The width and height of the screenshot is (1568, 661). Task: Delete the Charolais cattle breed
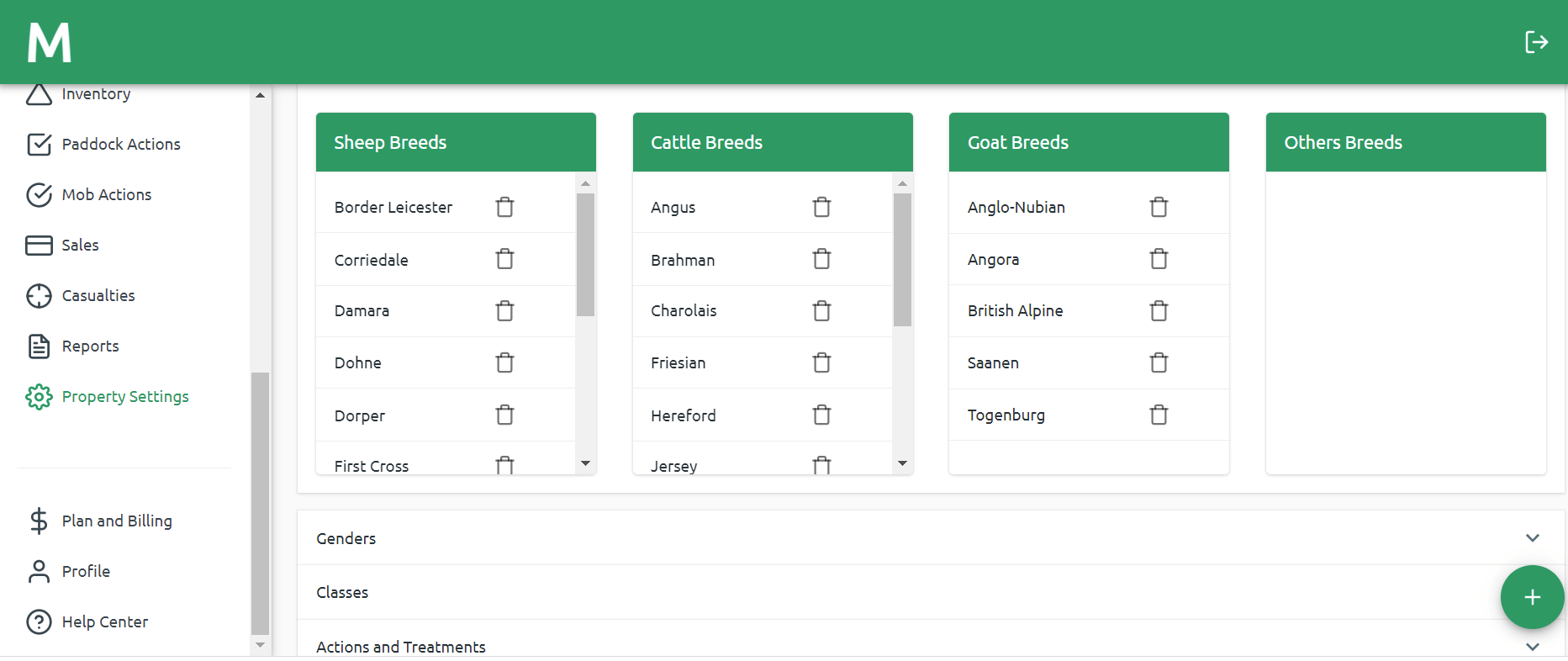click(821, 311)
